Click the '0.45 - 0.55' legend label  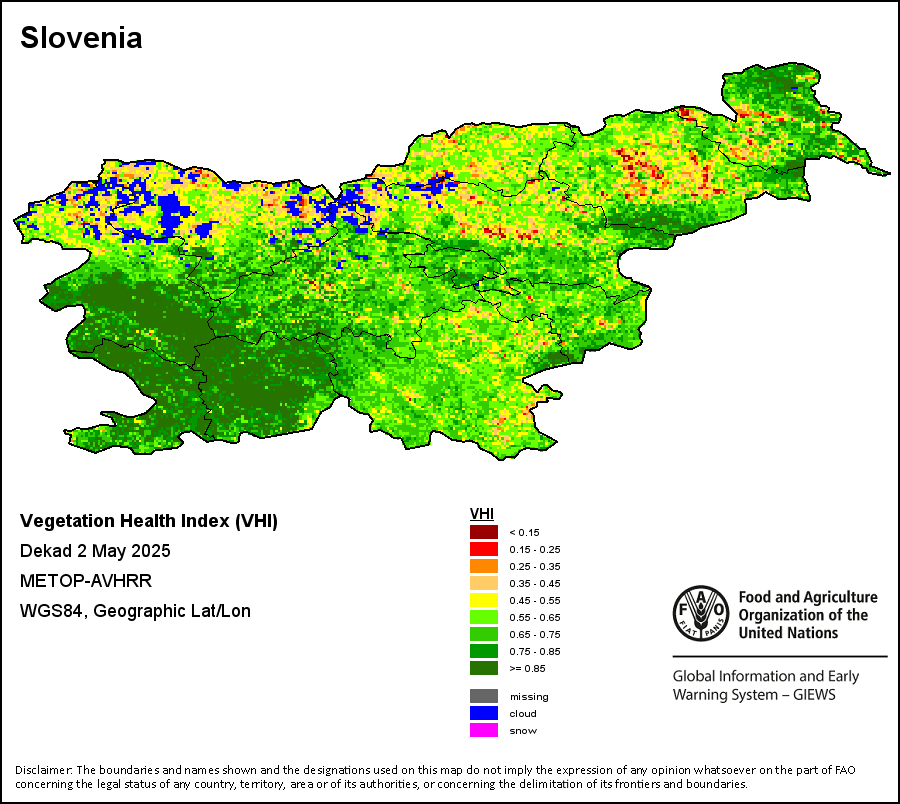coord(535,601)
